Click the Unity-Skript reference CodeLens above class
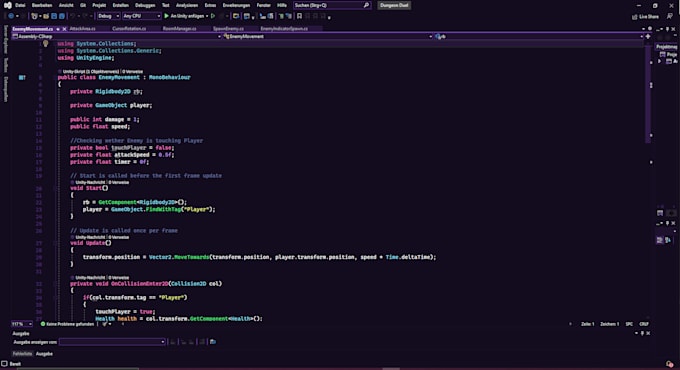 (91, 71)
